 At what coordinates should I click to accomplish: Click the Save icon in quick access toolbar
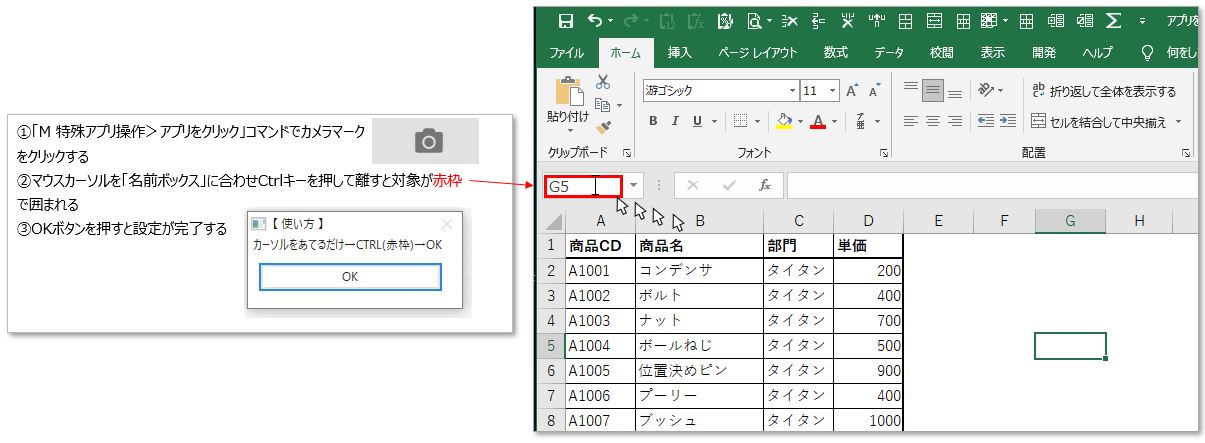565,20
